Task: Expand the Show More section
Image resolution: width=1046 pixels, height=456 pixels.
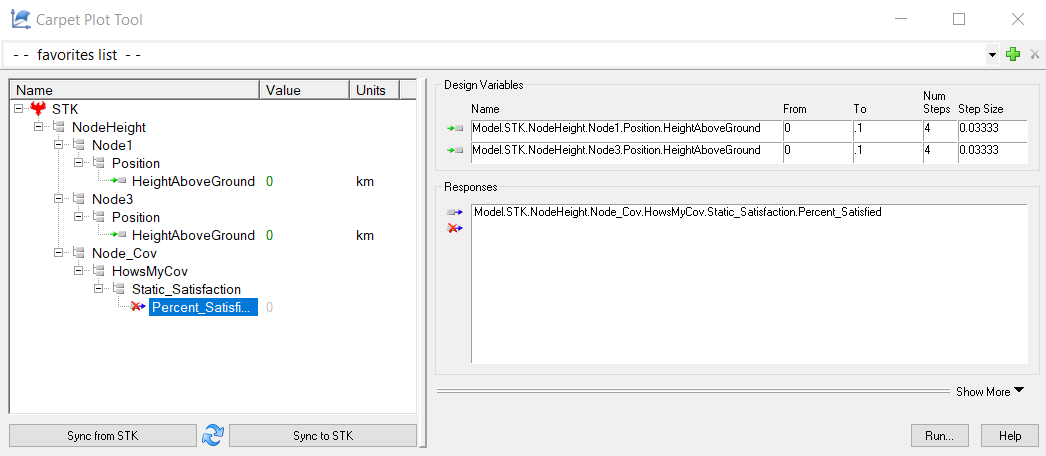Action: (989, 392)
